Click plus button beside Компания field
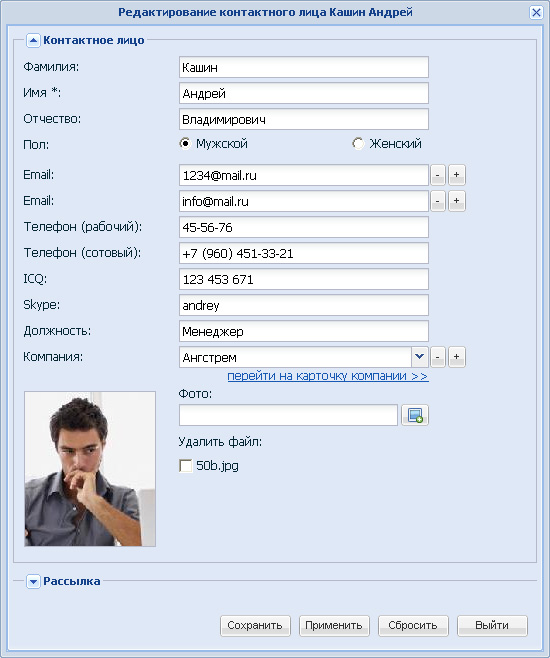The image size is (550, 658). pos(456,357)
